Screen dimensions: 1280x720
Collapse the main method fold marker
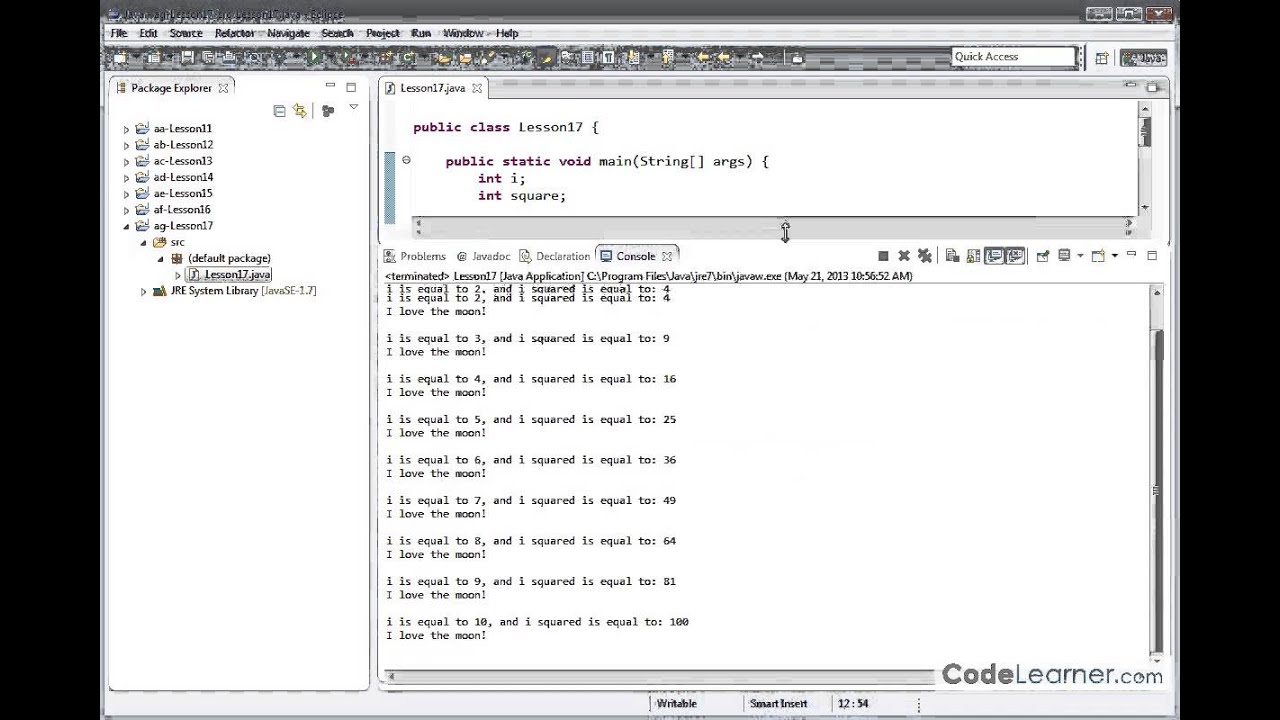[406, 160]
